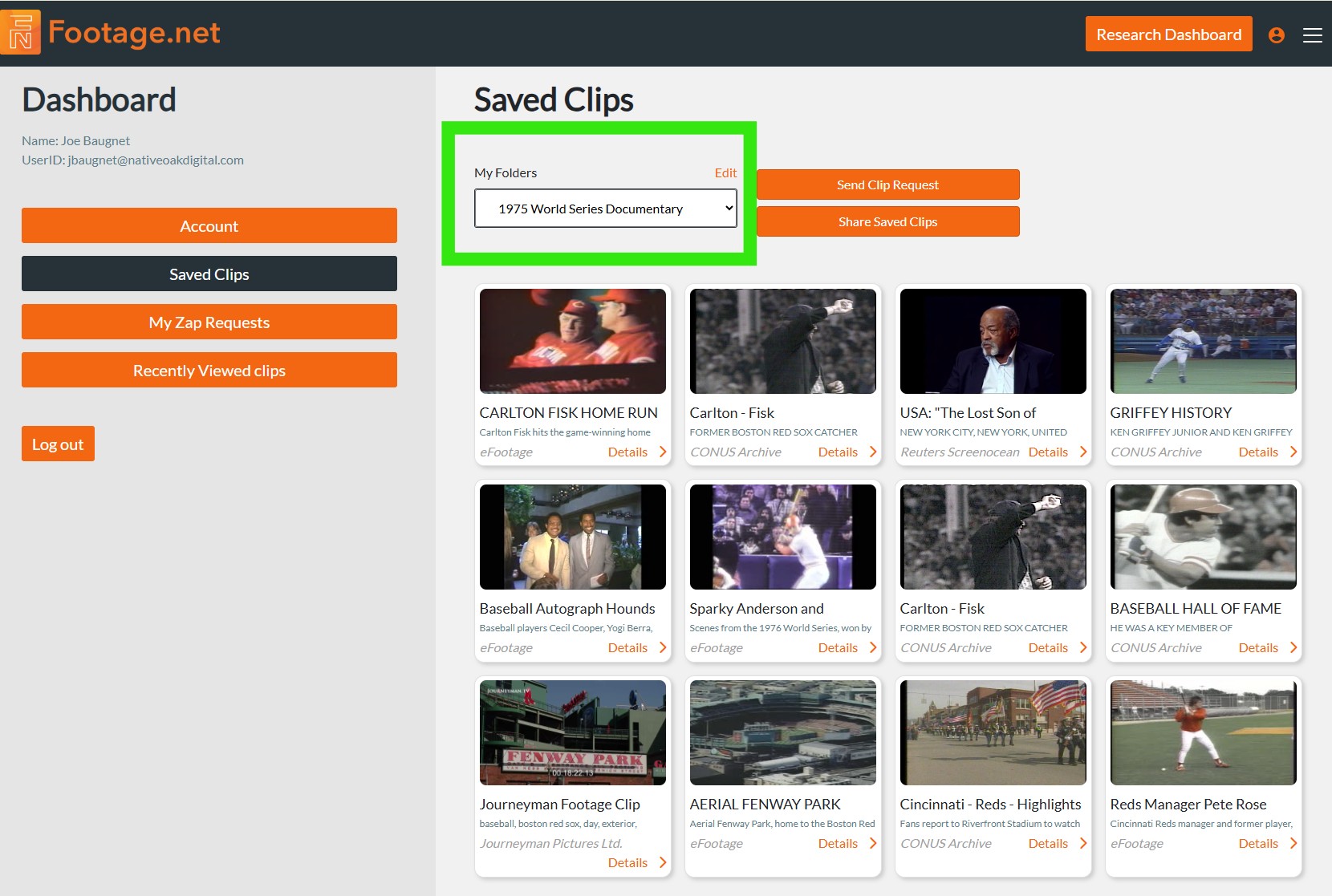The height and width of the screenshot is (896, 1332).
Task: Open My Folders dropdown 1975 World Series Documentary
Action: click(x=606, y=209)
